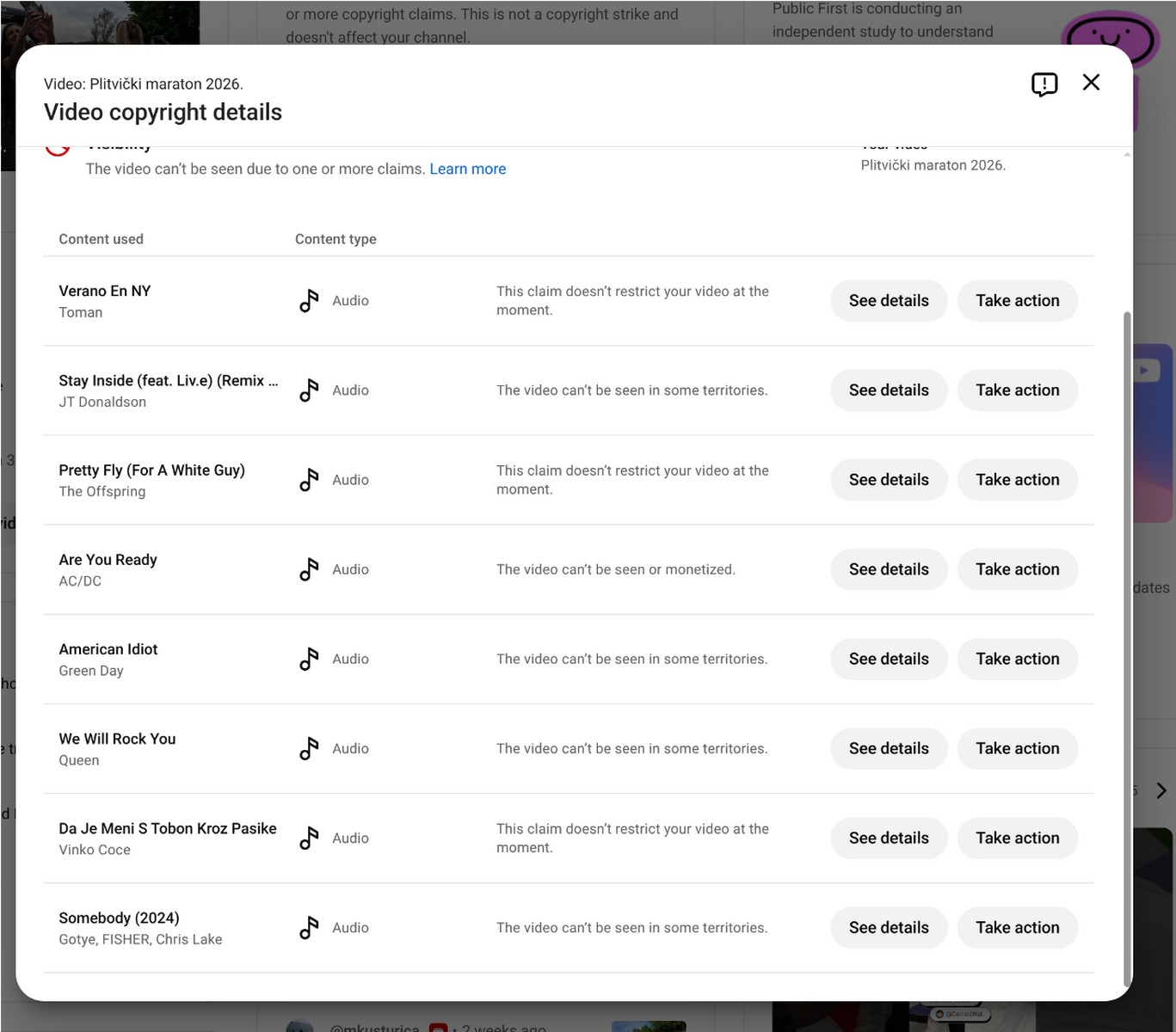This screenshot has width=1176, height=1032.
Task: Click the audio note icon for Verano En NY
Action: tap(309, 301)
